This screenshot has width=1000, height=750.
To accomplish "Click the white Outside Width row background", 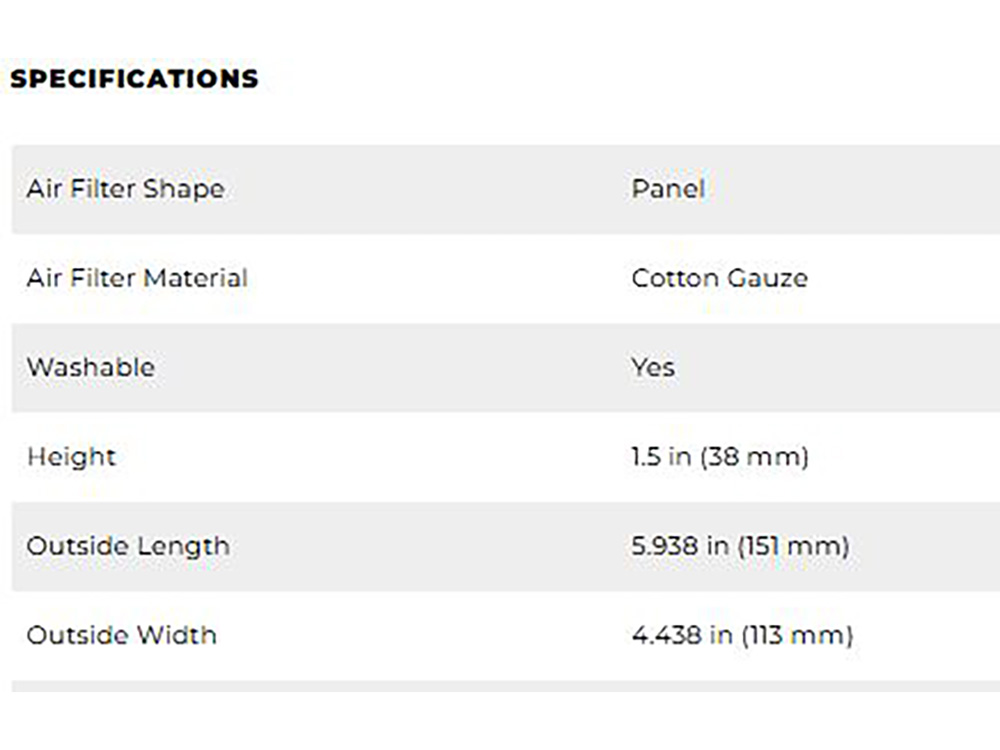I will tap(506, 636).
